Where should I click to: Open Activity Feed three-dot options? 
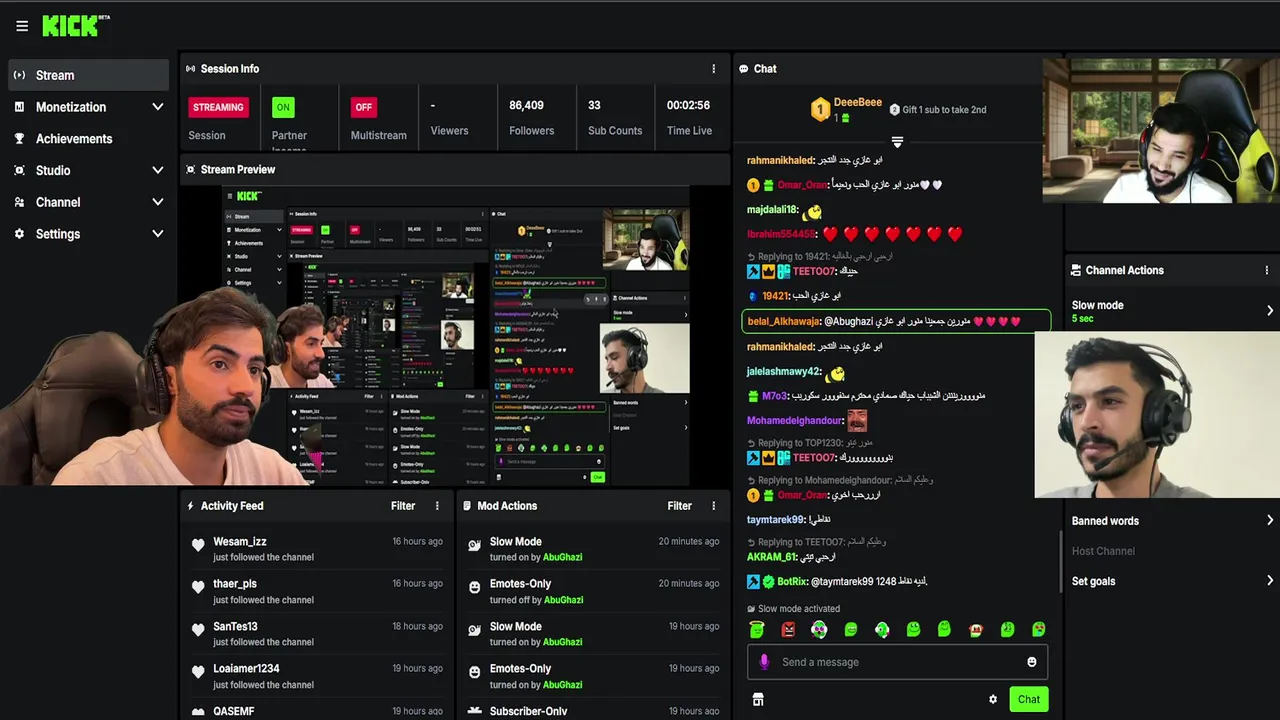click(x=437, y=506)
